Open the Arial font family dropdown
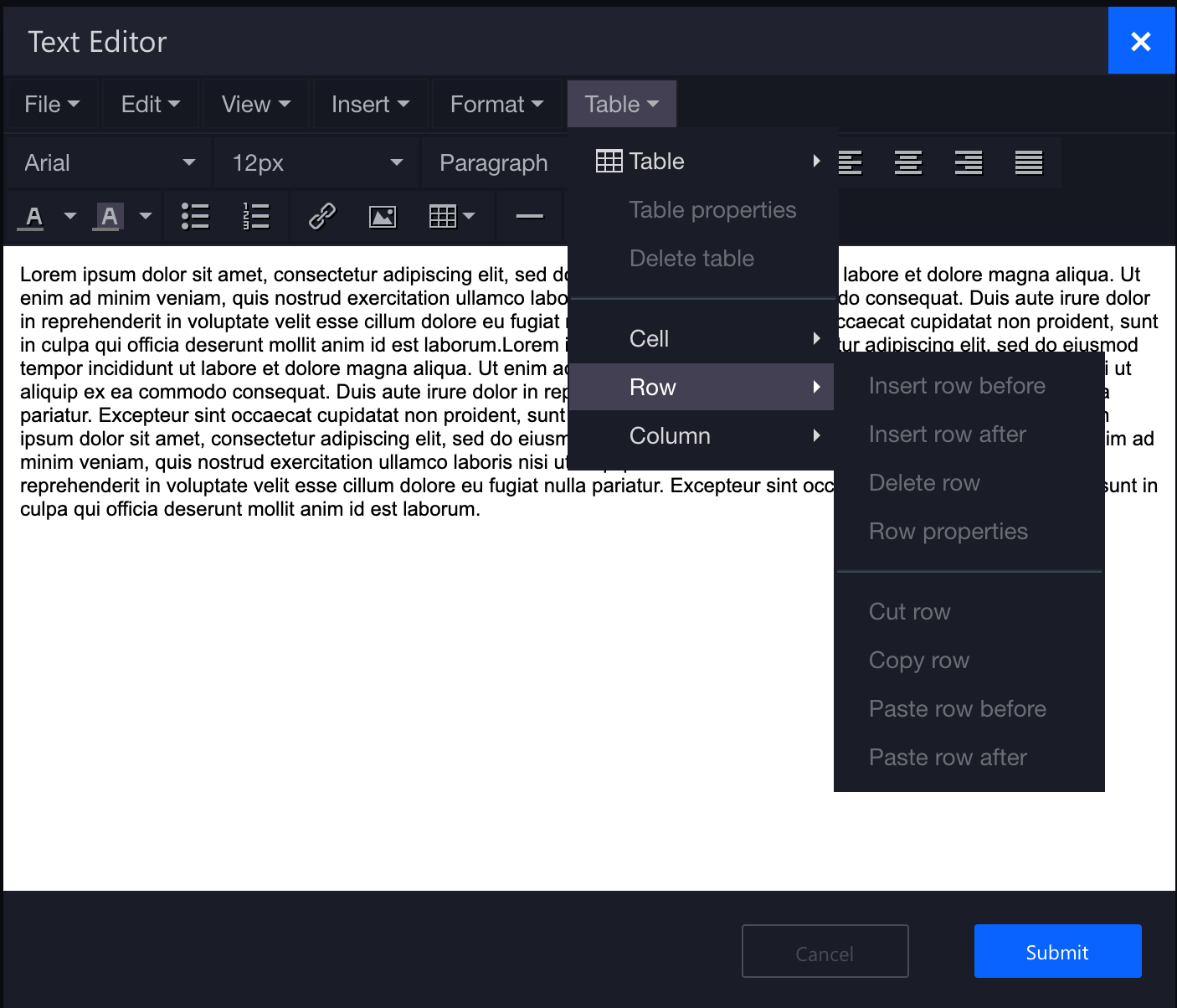The image size is (1177, 1008). pos(109,162)
